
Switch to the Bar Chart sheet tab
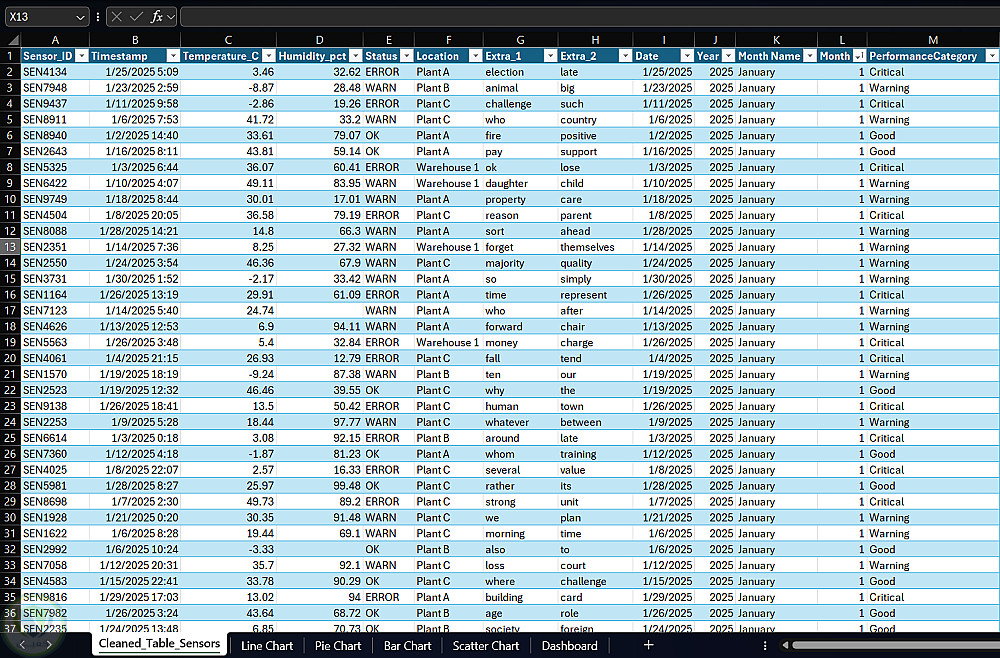(408, 646)
